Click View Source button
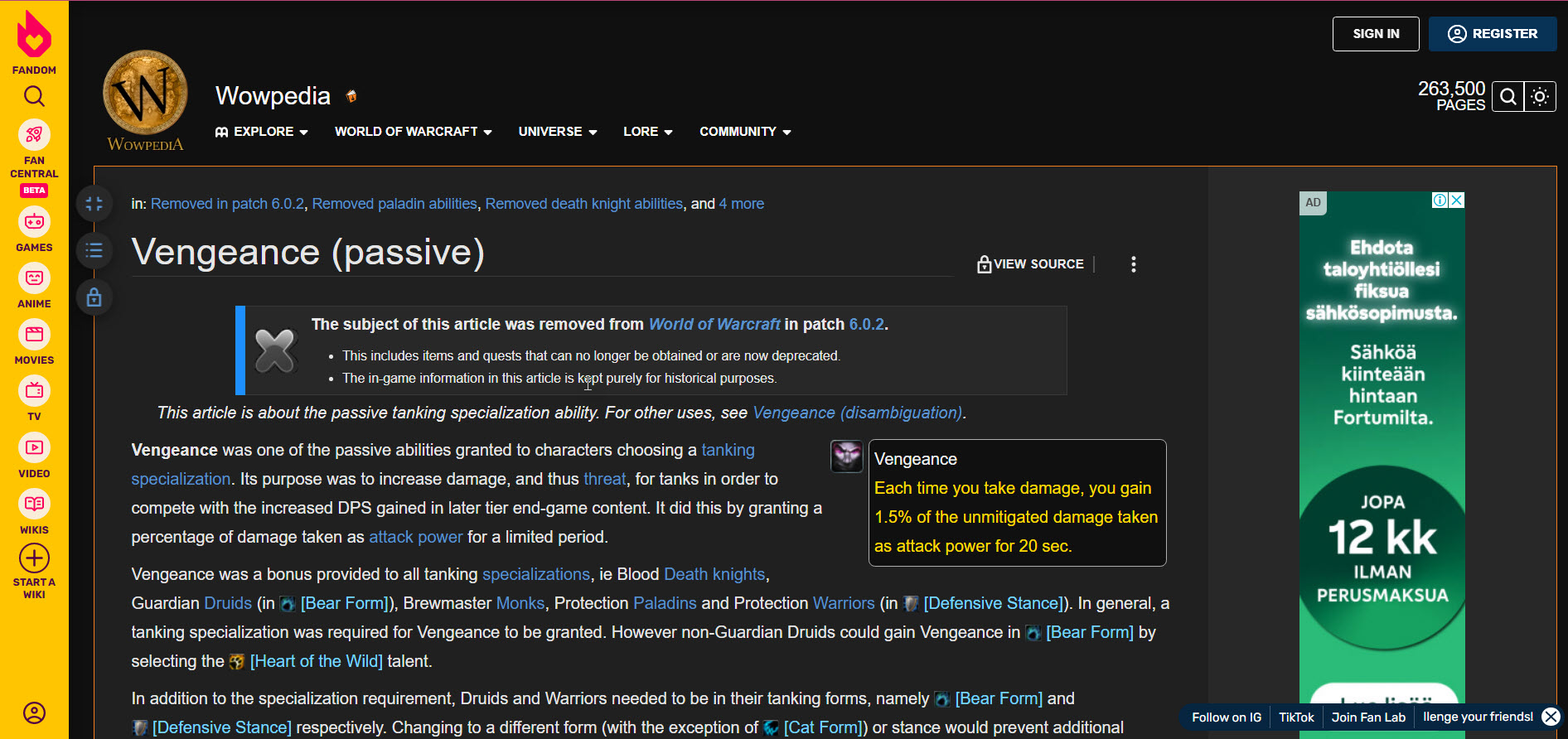Screen dimensions: 1568x739 point(1030,264)
